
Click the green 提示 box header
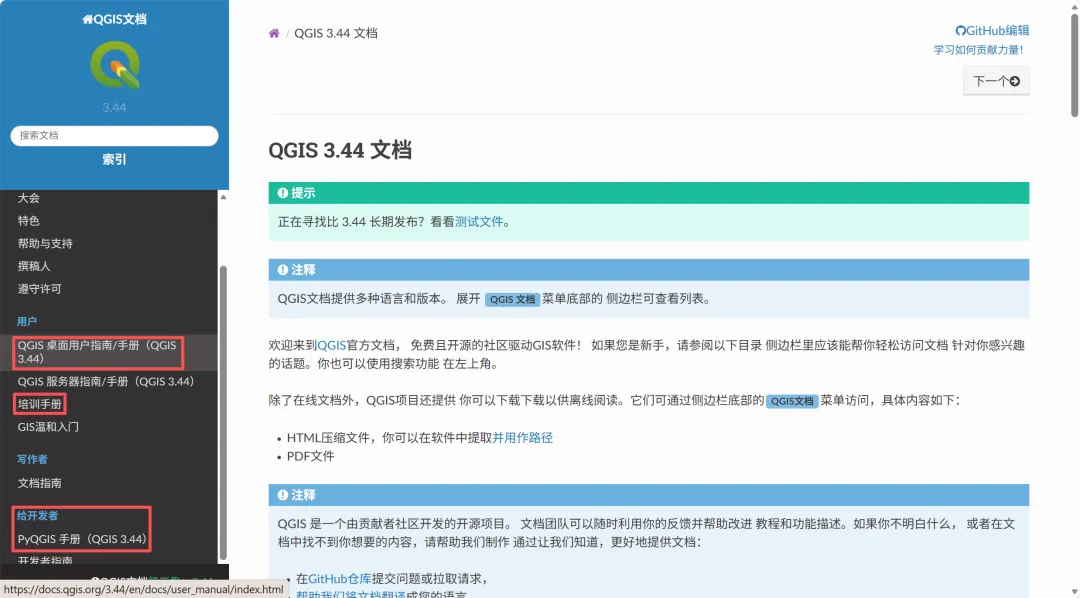[x=649, y=193]
